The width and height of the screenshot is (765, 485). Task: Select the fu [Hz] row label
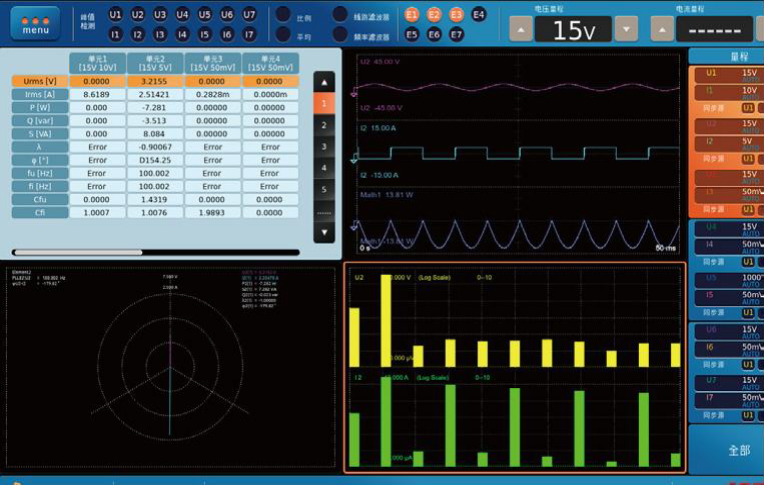click(x=40, y=173)
